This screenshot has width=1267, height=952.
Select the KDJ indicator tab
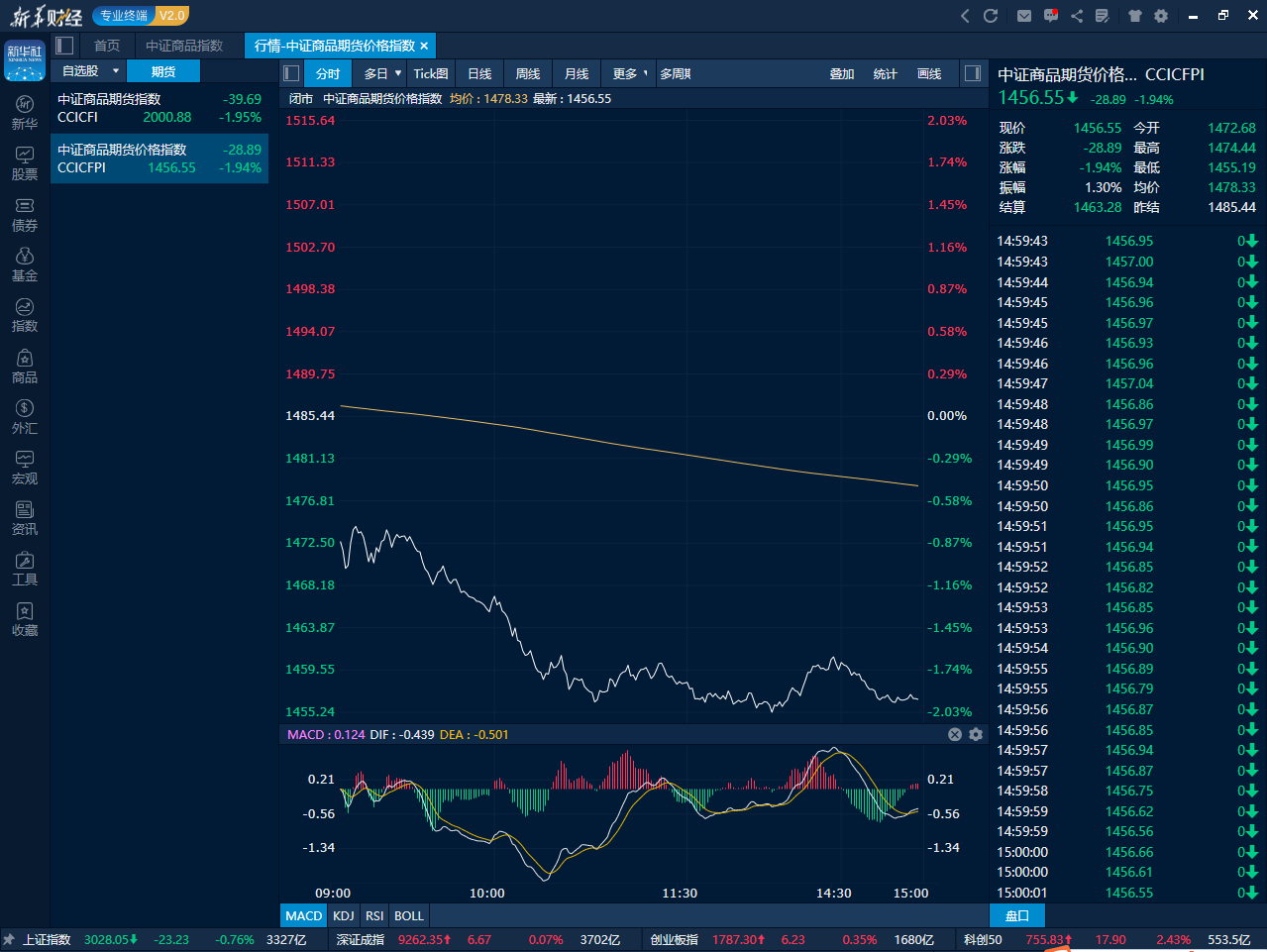tap(344, 915)
